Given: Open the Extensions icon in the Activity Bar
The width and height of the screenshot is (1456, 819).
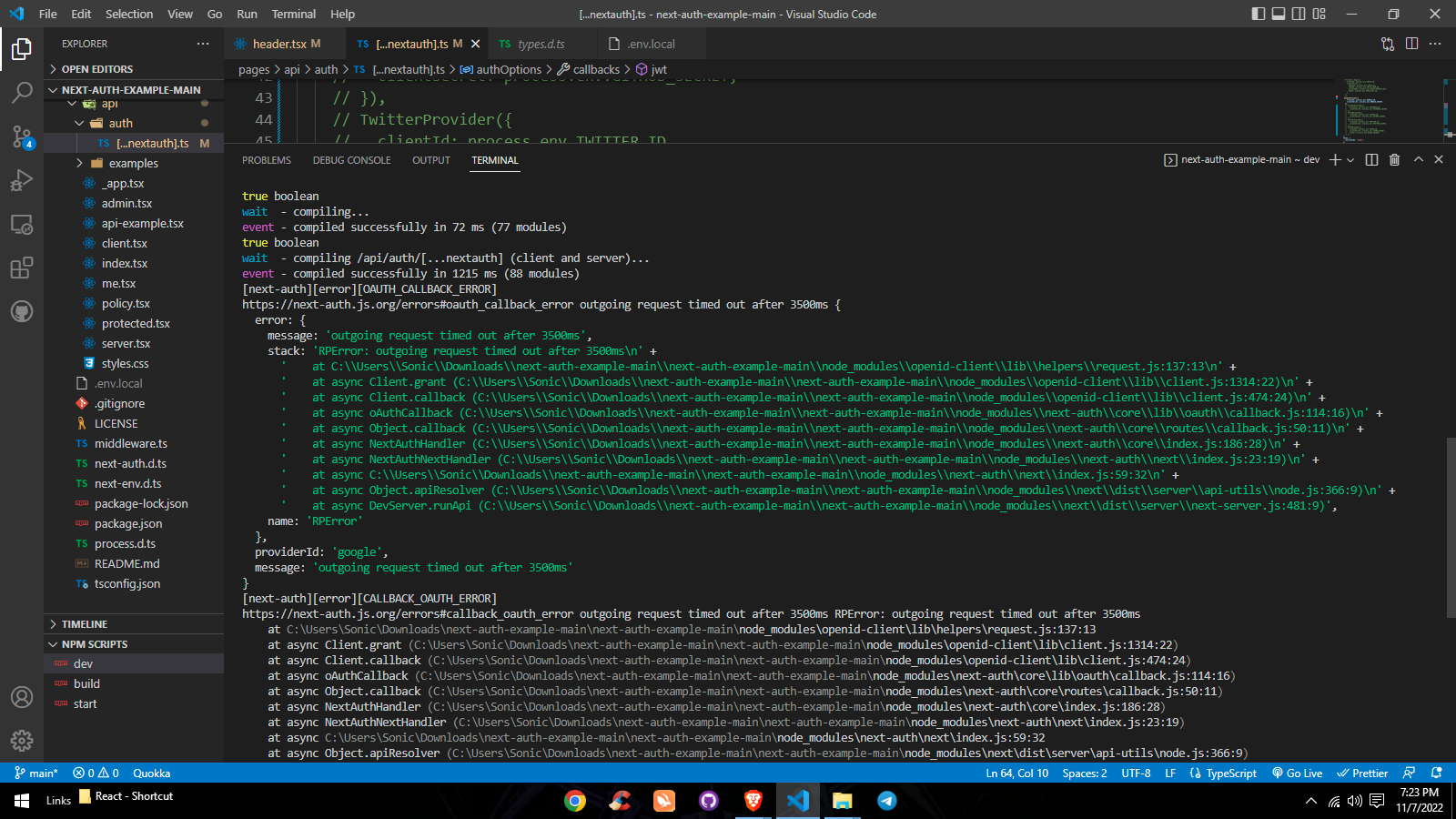Looking at the screenshot, I should [22, 268].
